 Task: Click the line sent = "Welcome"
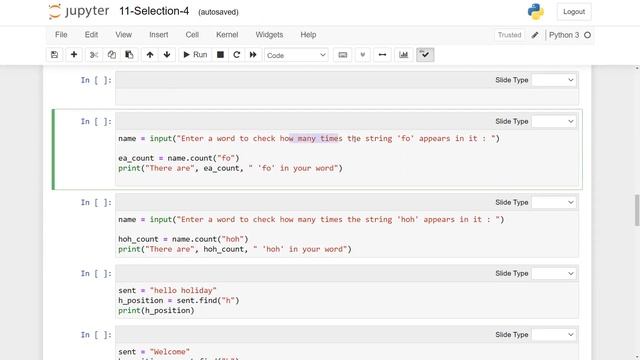click(154, 352)
